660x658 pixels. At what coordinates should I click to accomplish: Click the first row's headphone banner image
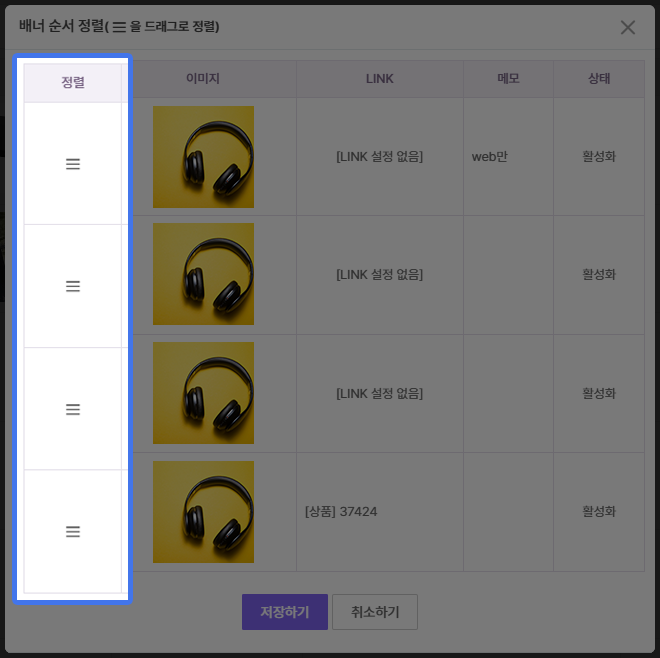203,157
